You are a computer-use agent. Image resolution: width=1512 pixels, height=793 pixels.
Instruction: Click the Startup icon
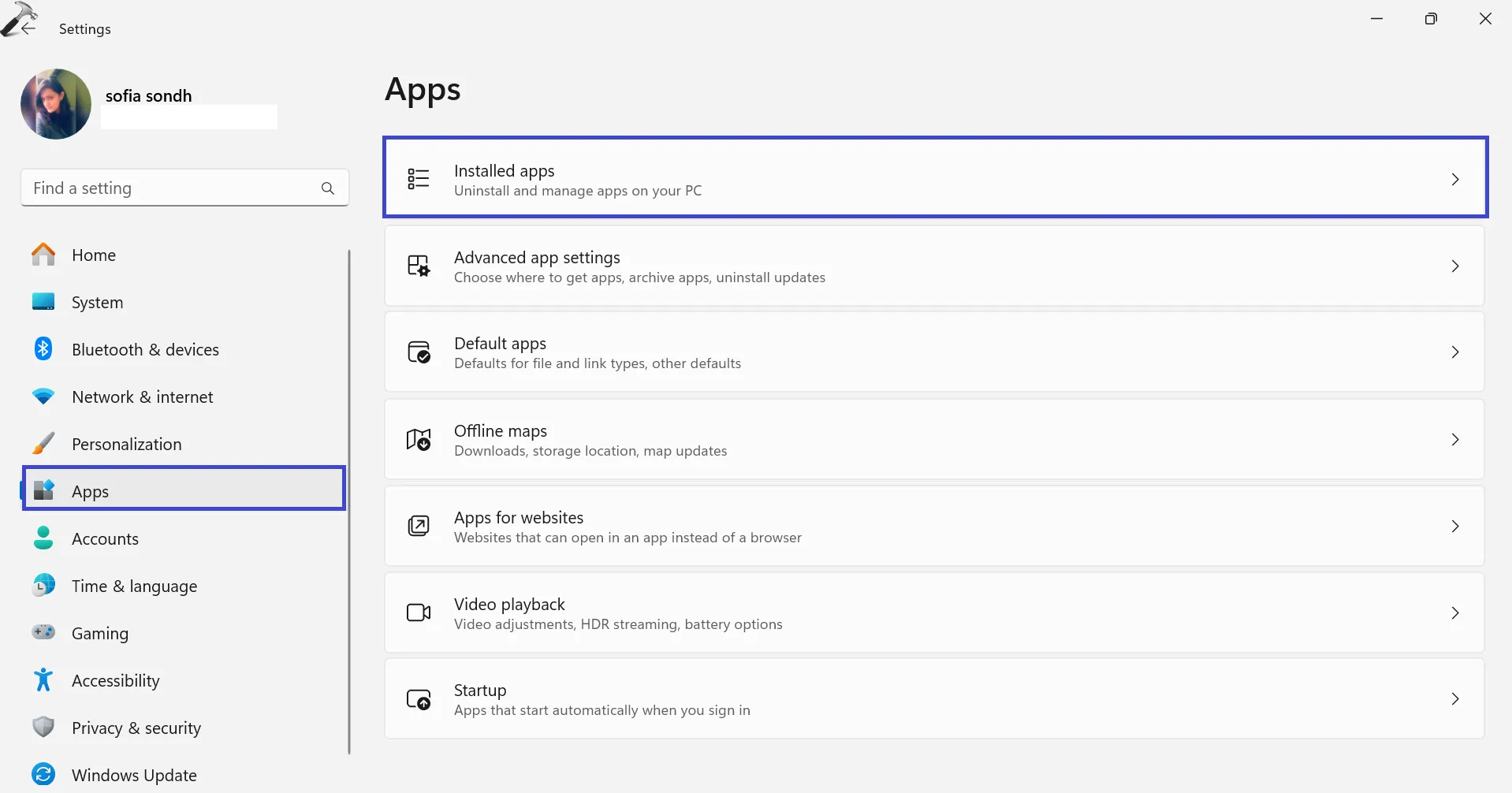click(418, 699)
